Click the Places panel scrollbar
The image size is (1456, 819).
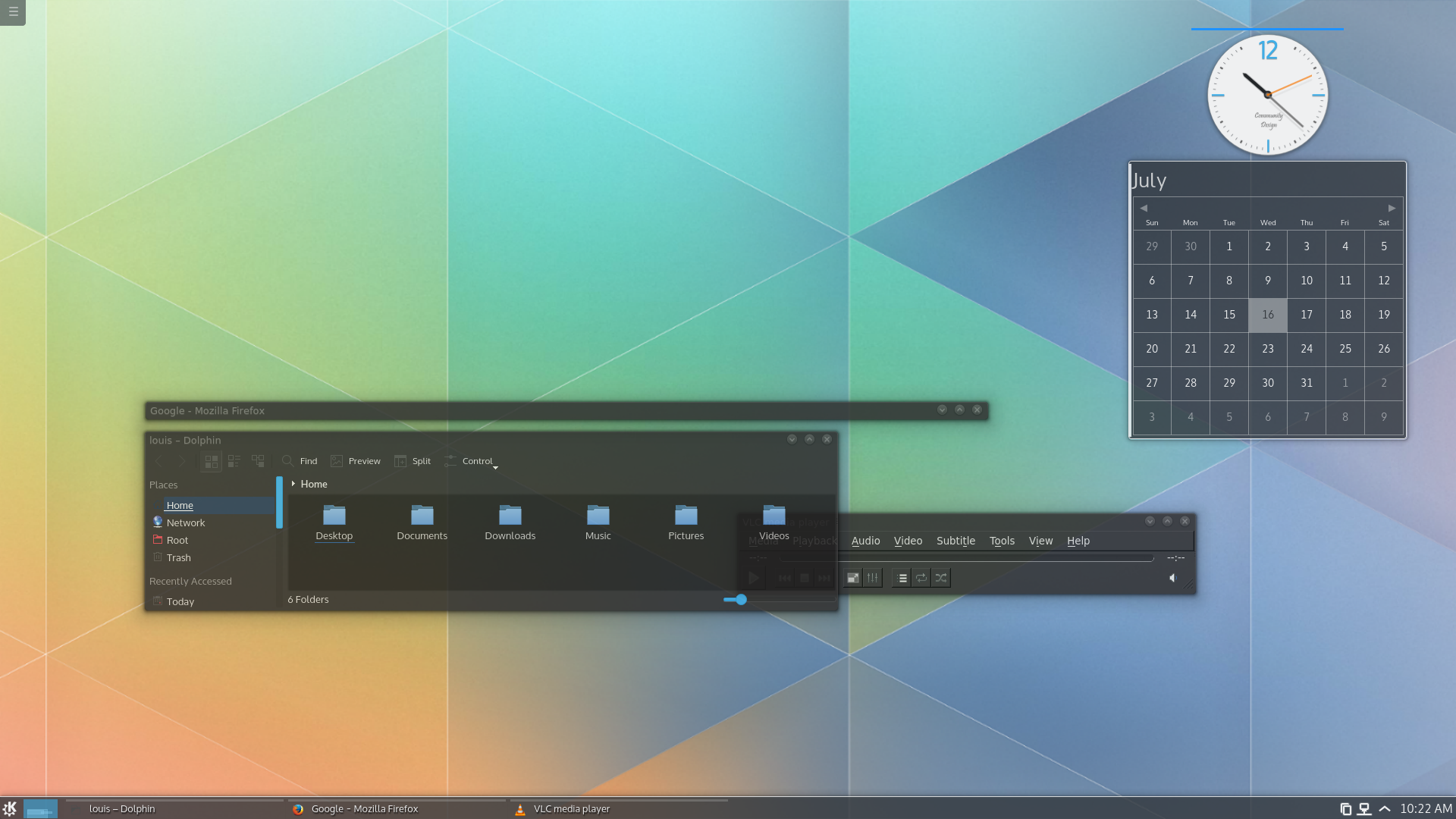click(279, 502)
